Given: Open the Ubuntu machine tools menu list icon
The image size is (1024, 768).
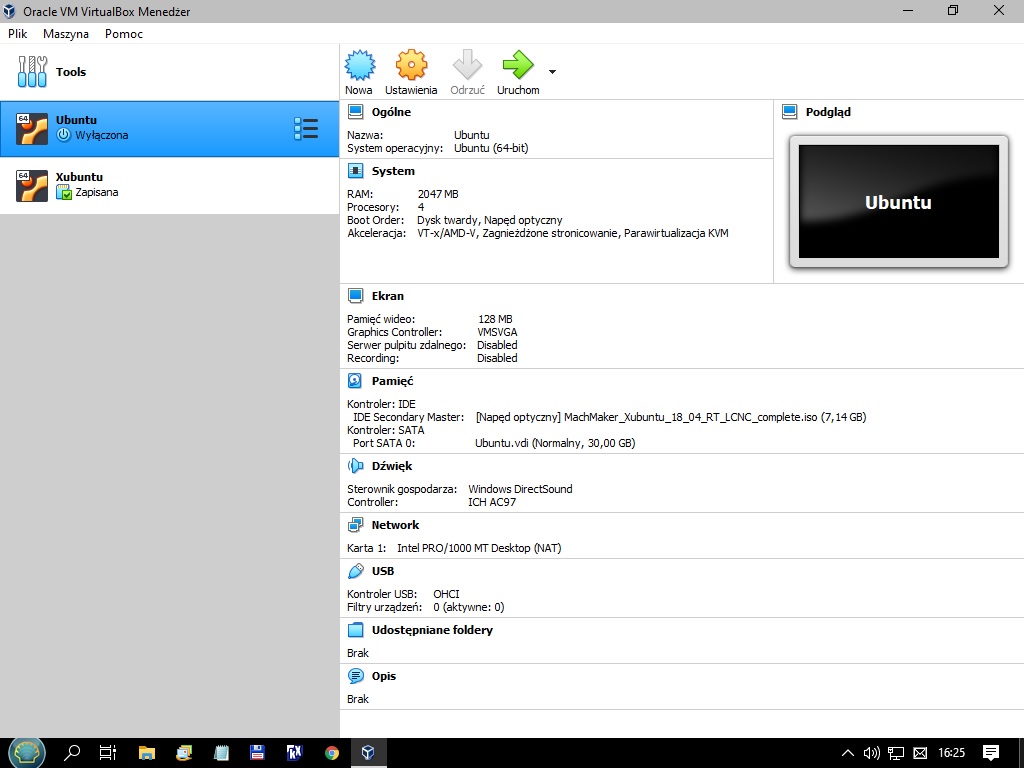Looking at the screenshot, I should [x=306, y=129].
